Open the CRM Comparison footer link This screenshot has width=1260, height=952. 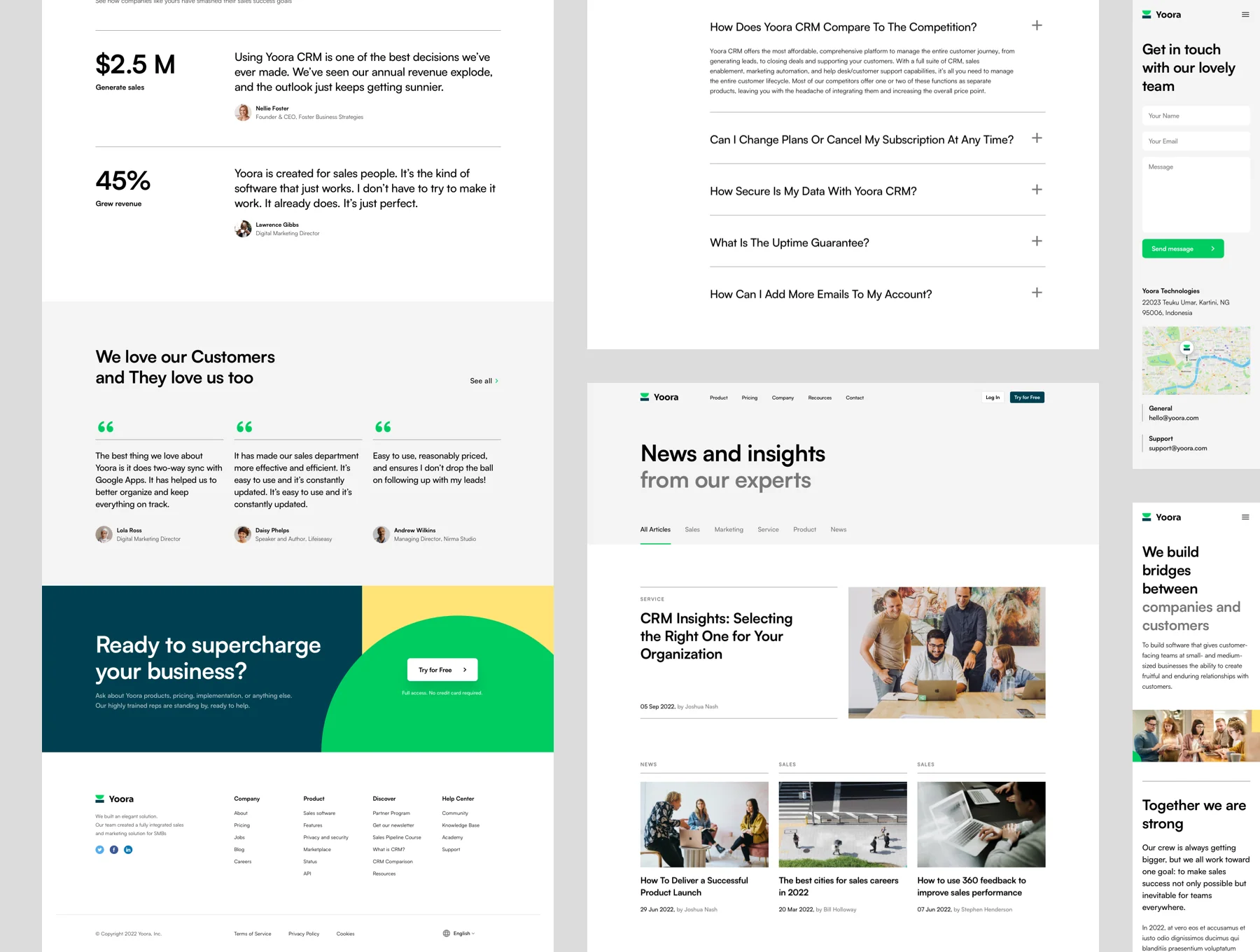[x=393, y=862]
